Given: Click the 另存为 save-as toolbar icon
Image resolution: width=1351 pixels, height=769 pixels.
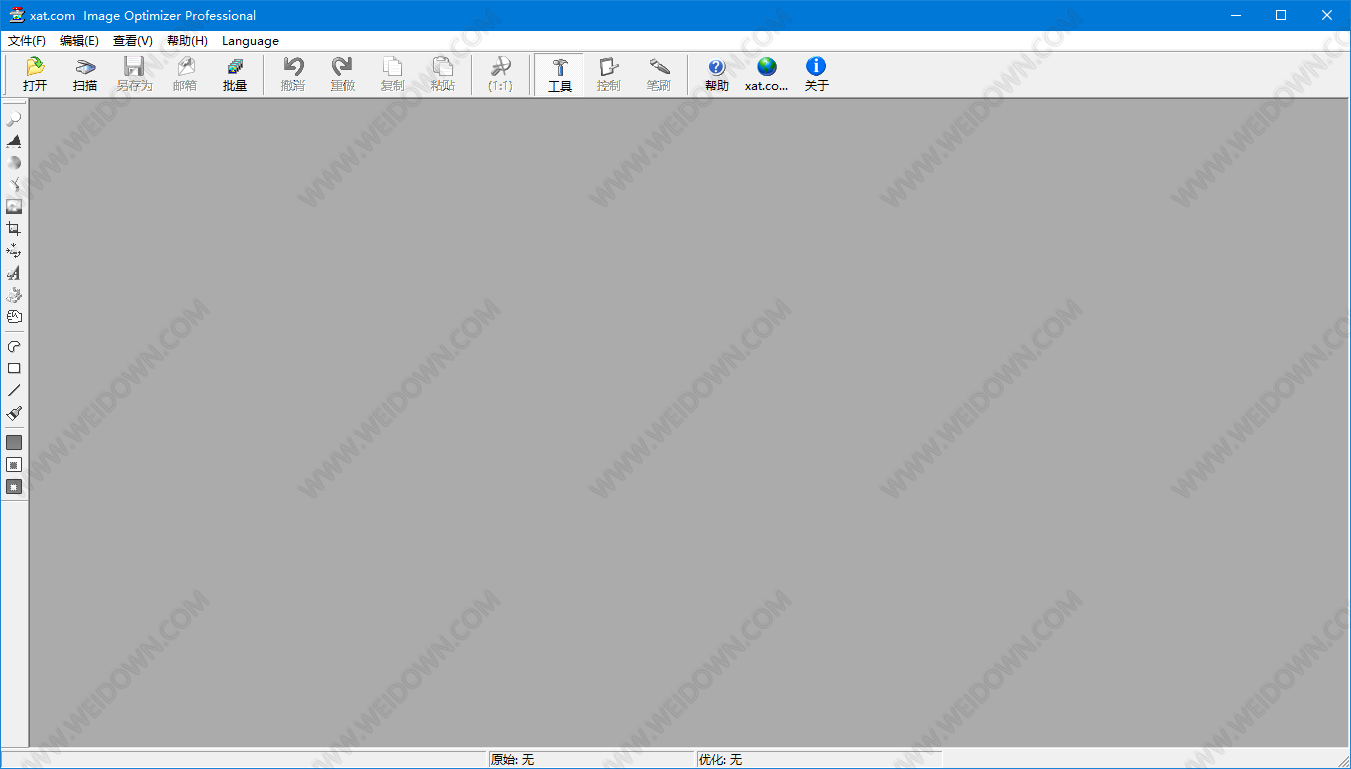Looking at the screenshot, I should click(x=134, y=75).
